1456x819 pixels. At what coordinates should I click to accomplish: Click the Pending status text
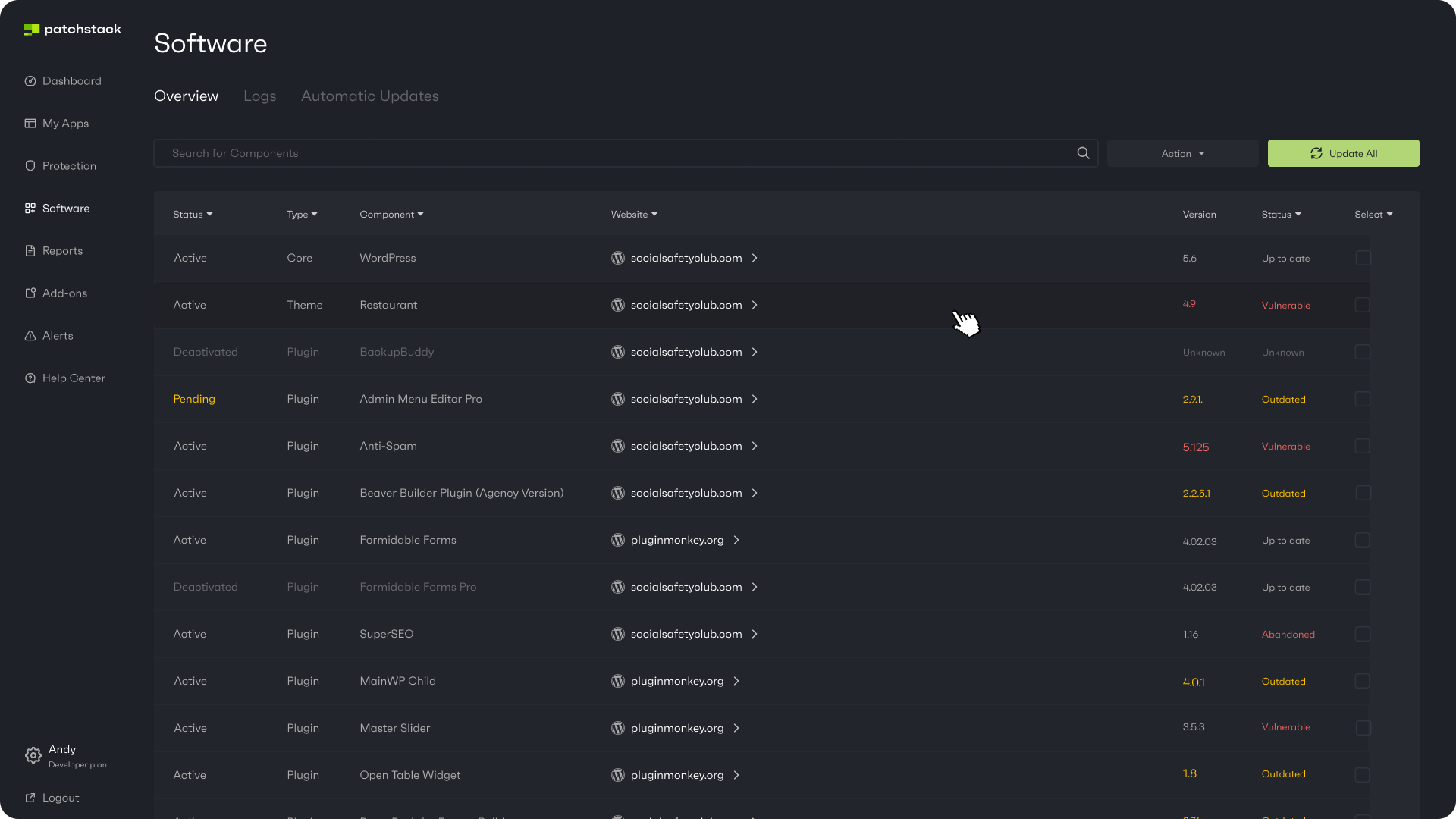pyautogui.click(x=194, y=399)
